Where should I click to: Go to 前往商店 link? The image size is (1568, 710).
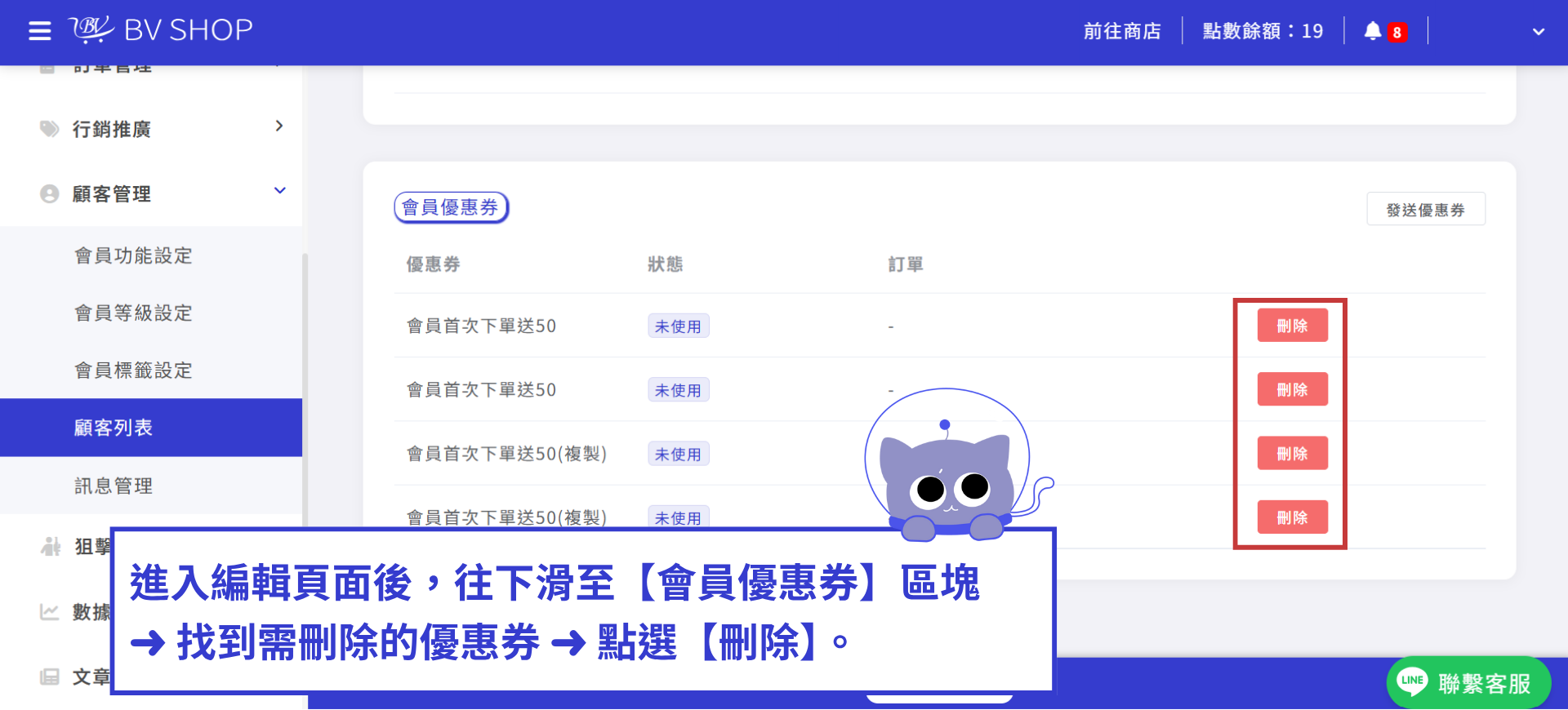(1122, 31)
